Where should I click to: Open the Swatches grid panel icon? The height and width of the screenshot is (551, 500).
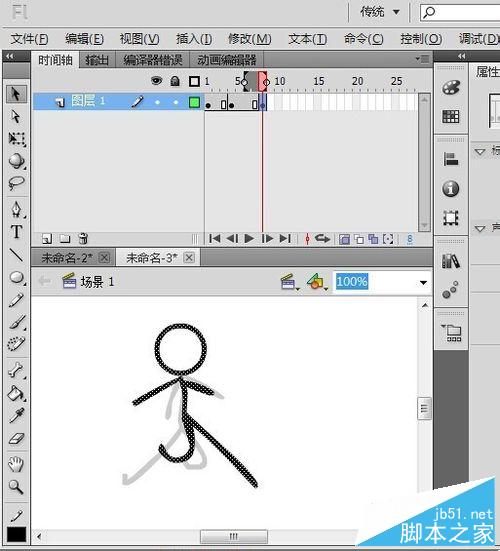[451, 116]
